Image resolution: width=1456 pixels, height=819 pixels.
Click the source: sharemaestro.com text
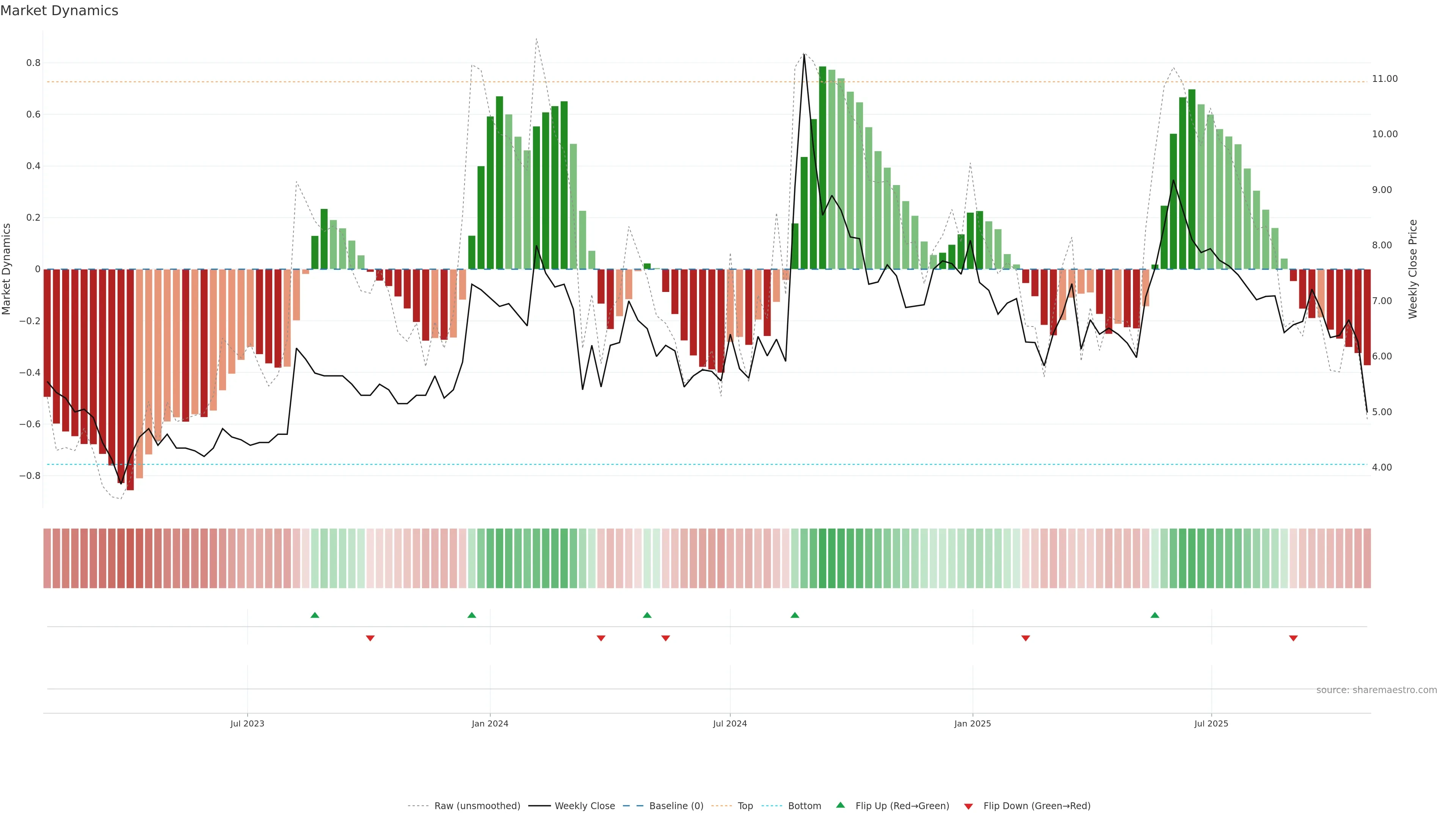click(x=1376, y=690)
